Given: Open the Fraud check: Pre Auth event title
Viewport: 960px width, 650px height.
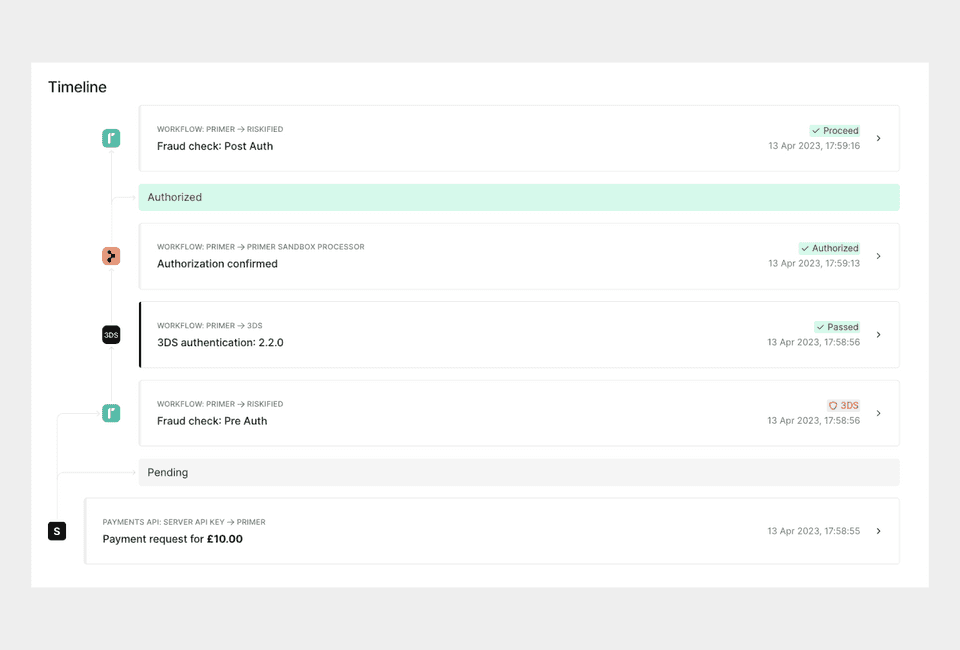Looking at the screenshot, I should coord(212,421).
